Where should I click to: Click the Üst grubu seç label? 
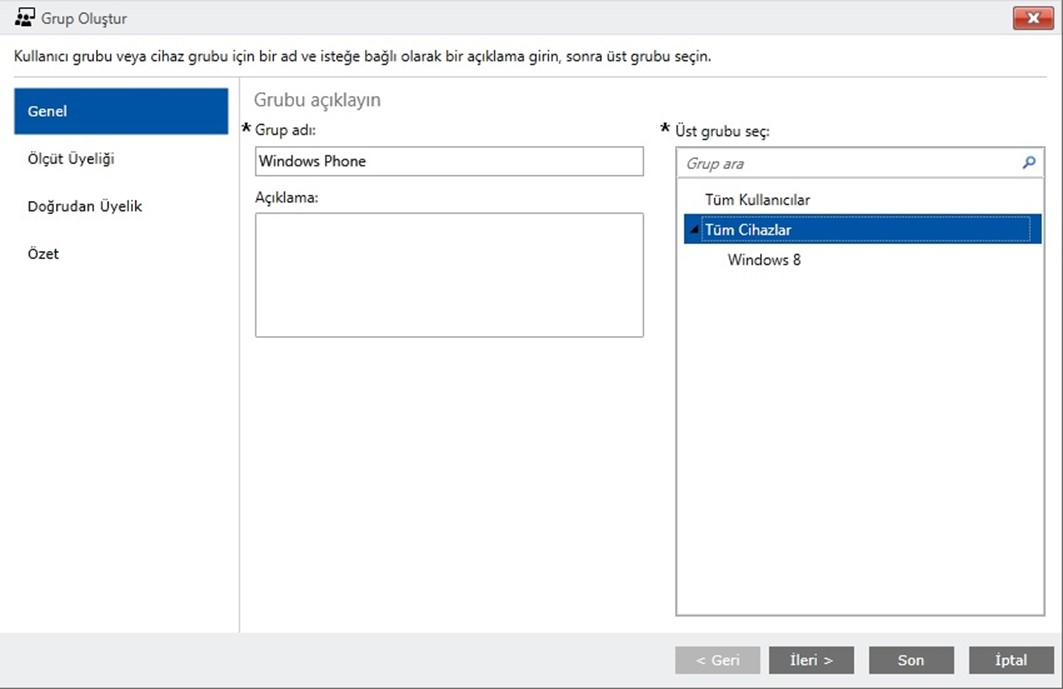[x=722, y=132]
